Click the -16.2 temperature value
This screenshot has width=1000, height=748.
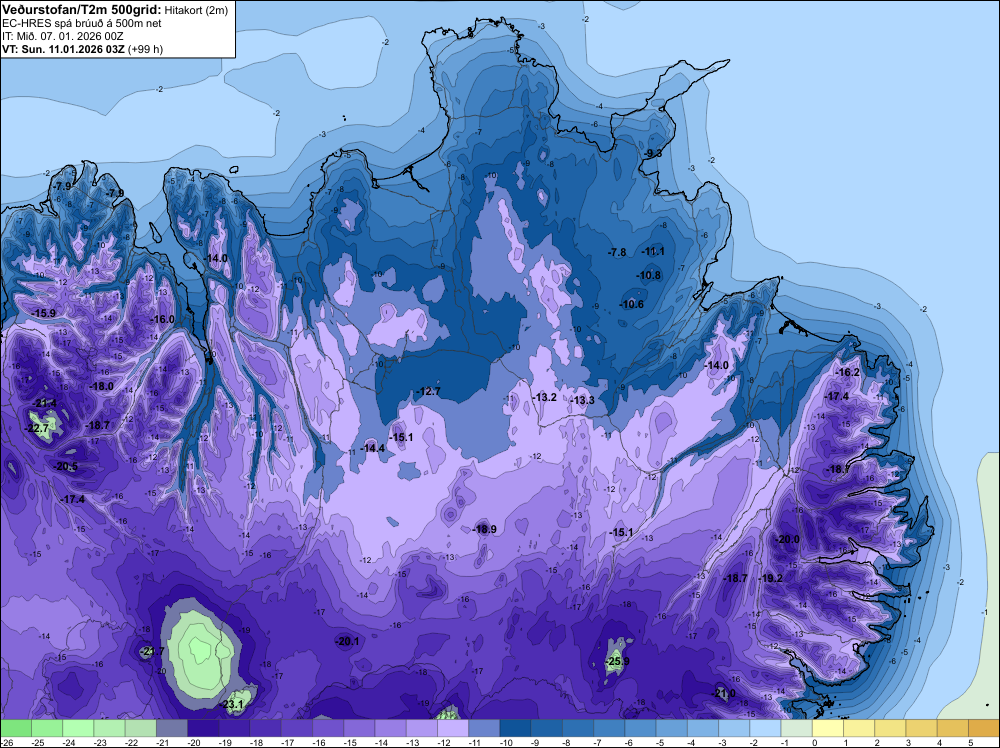tap(848, 372)
